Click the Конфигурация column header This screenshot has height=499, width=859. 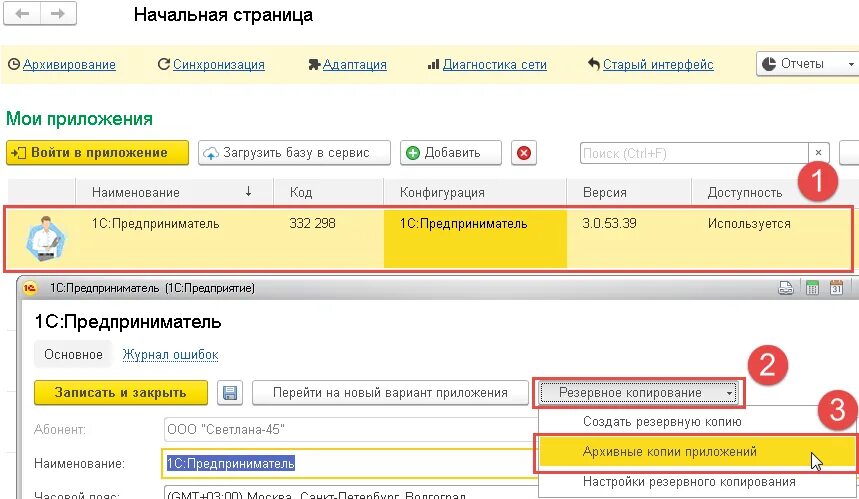coord(475,192)
